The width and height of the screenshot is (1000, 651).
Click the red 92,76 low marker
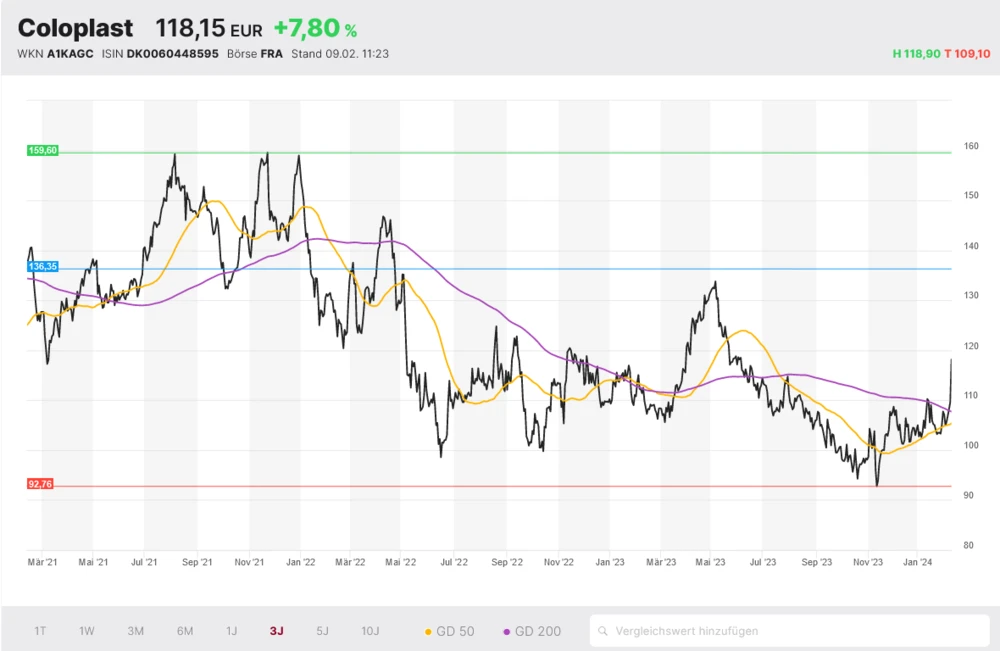(40, 484)
